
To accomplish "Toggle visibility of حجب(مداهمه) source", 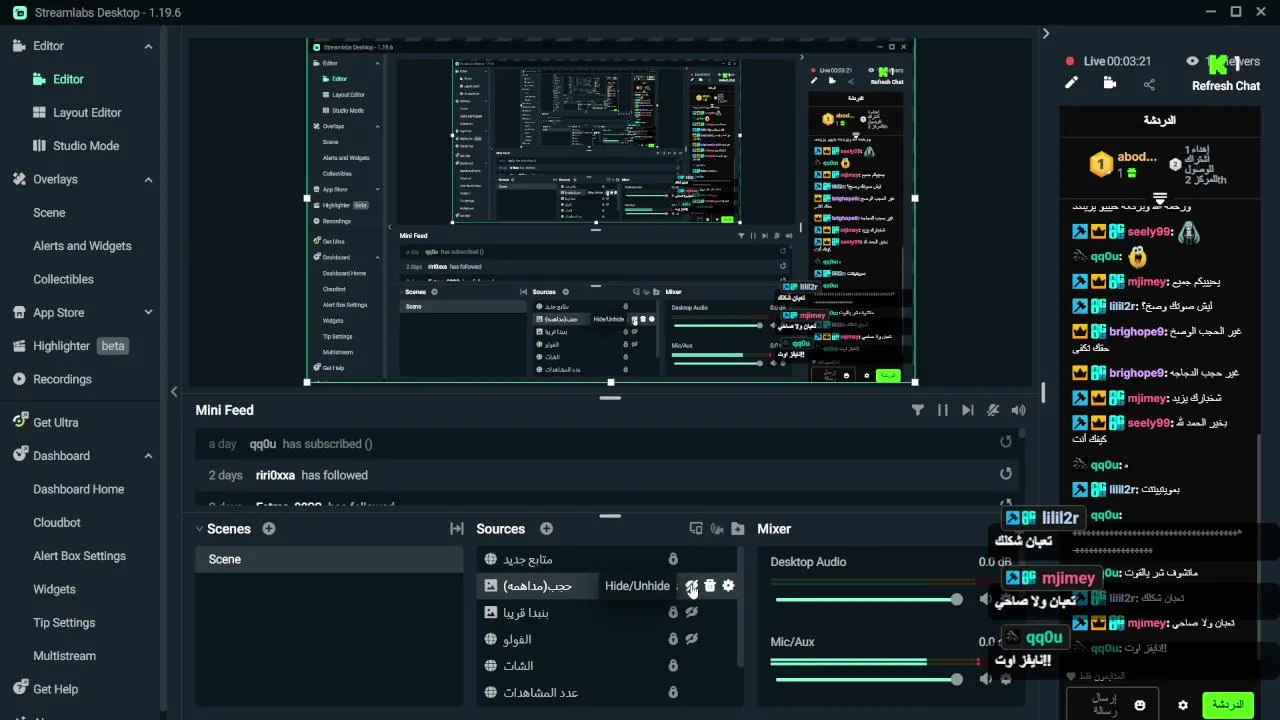I will click(691, 586).
